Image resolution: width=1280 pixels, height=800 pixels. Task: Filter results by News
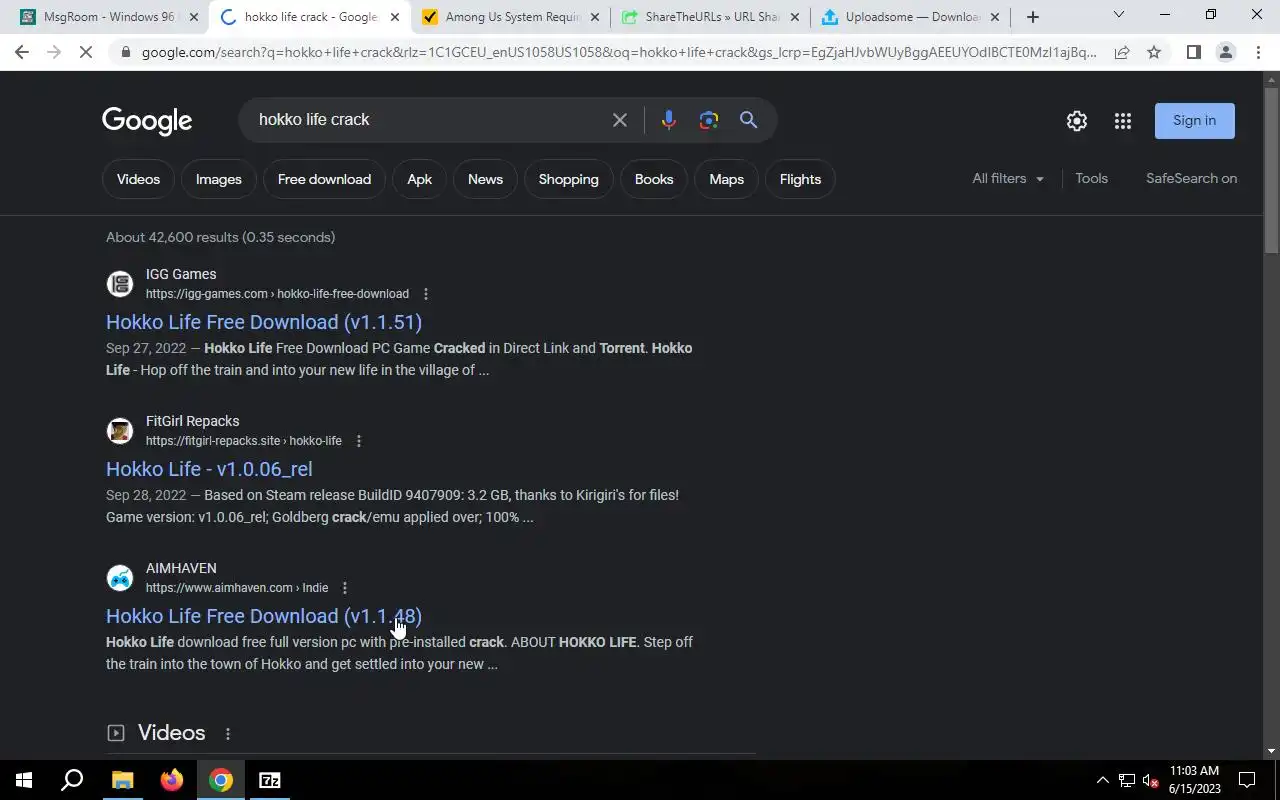click(x=485, y=180)
